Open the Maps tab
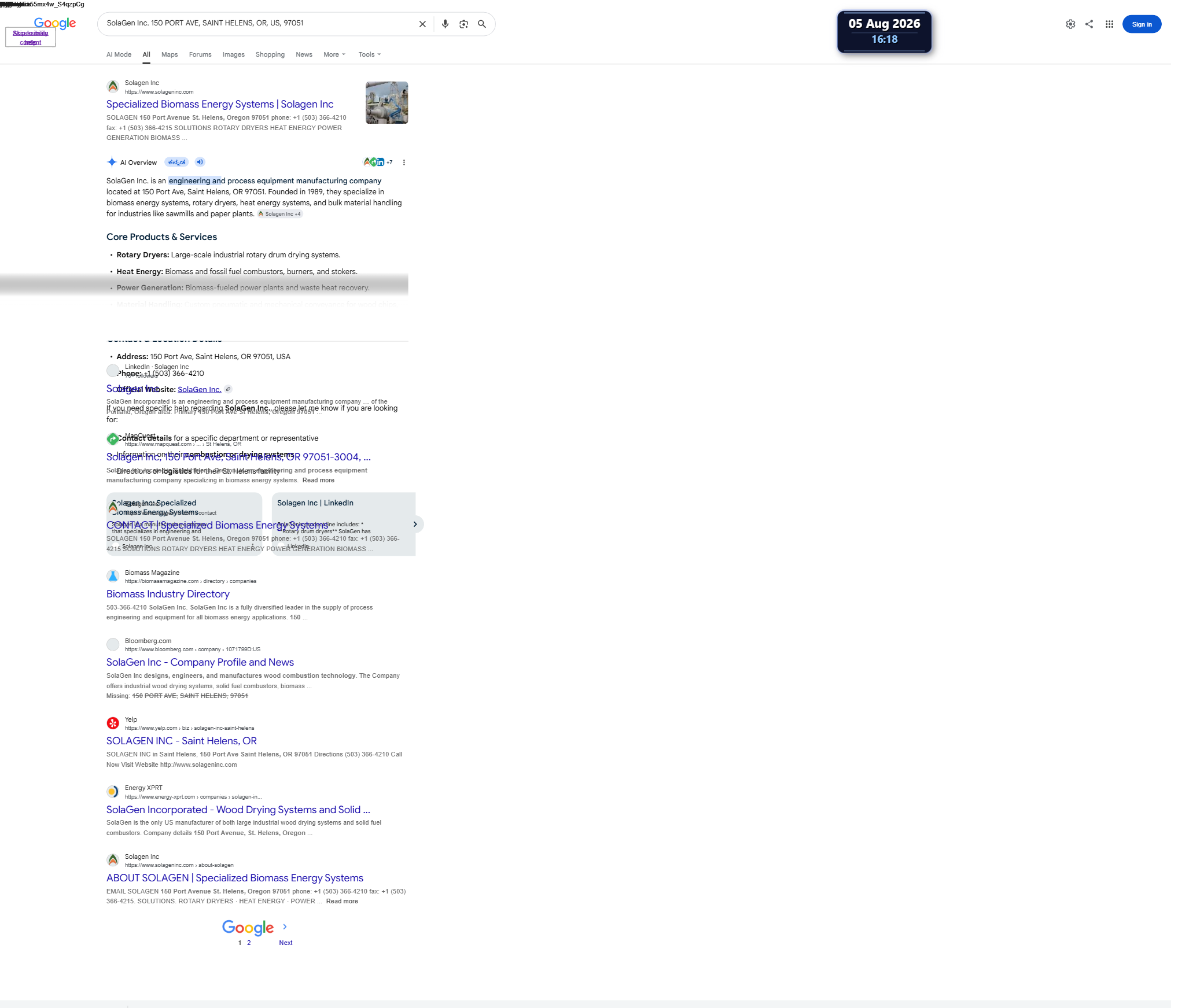The image size is (1178, 1008). coord(170,54)
